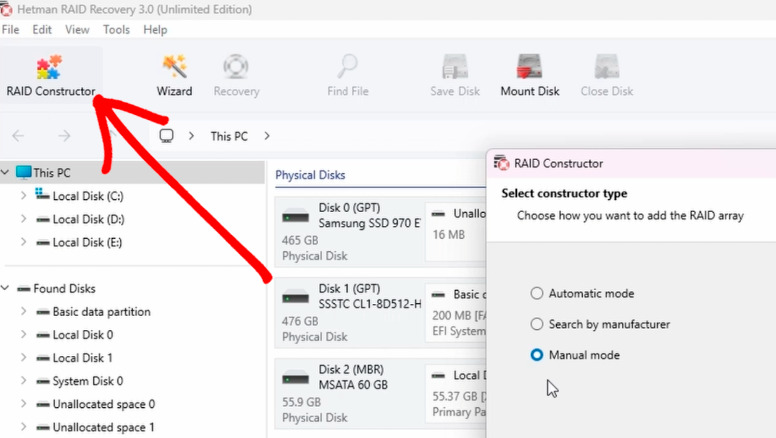
Task: Click the Physical Disks section header
Action: [310, 175]
